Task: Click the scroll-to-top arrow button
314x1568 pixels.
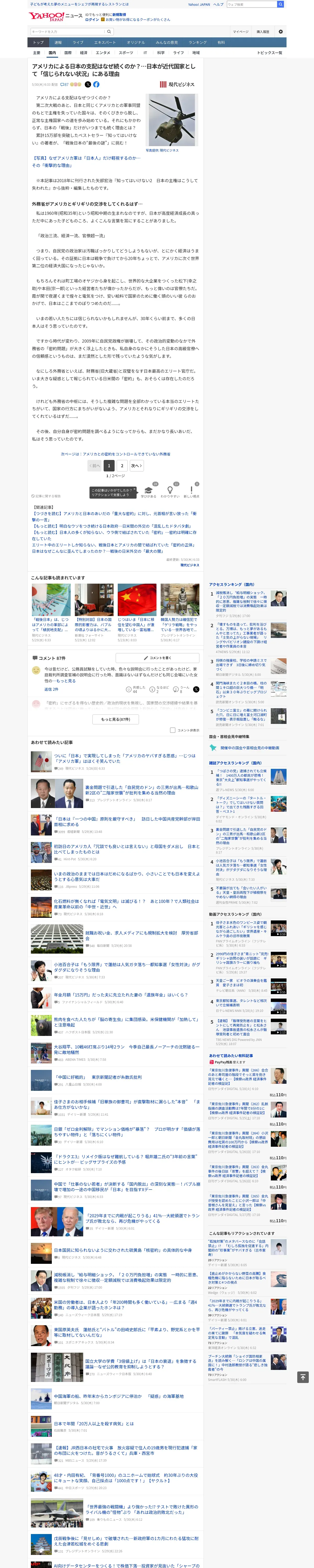Action: click(302, 1377)
